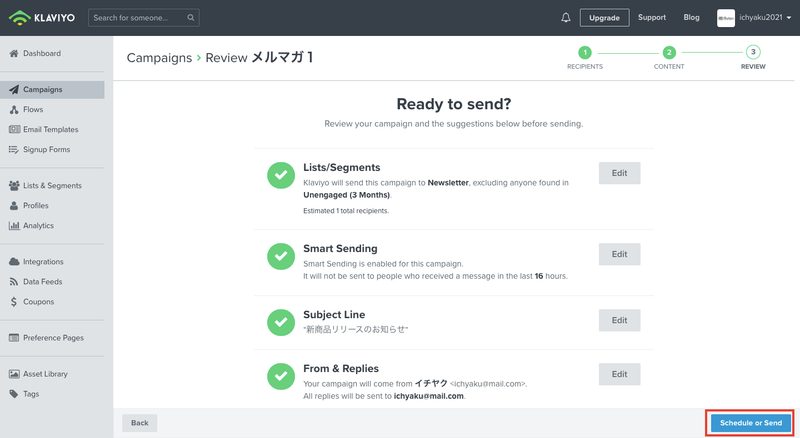Open the Blog link

[x=691, y=17]
